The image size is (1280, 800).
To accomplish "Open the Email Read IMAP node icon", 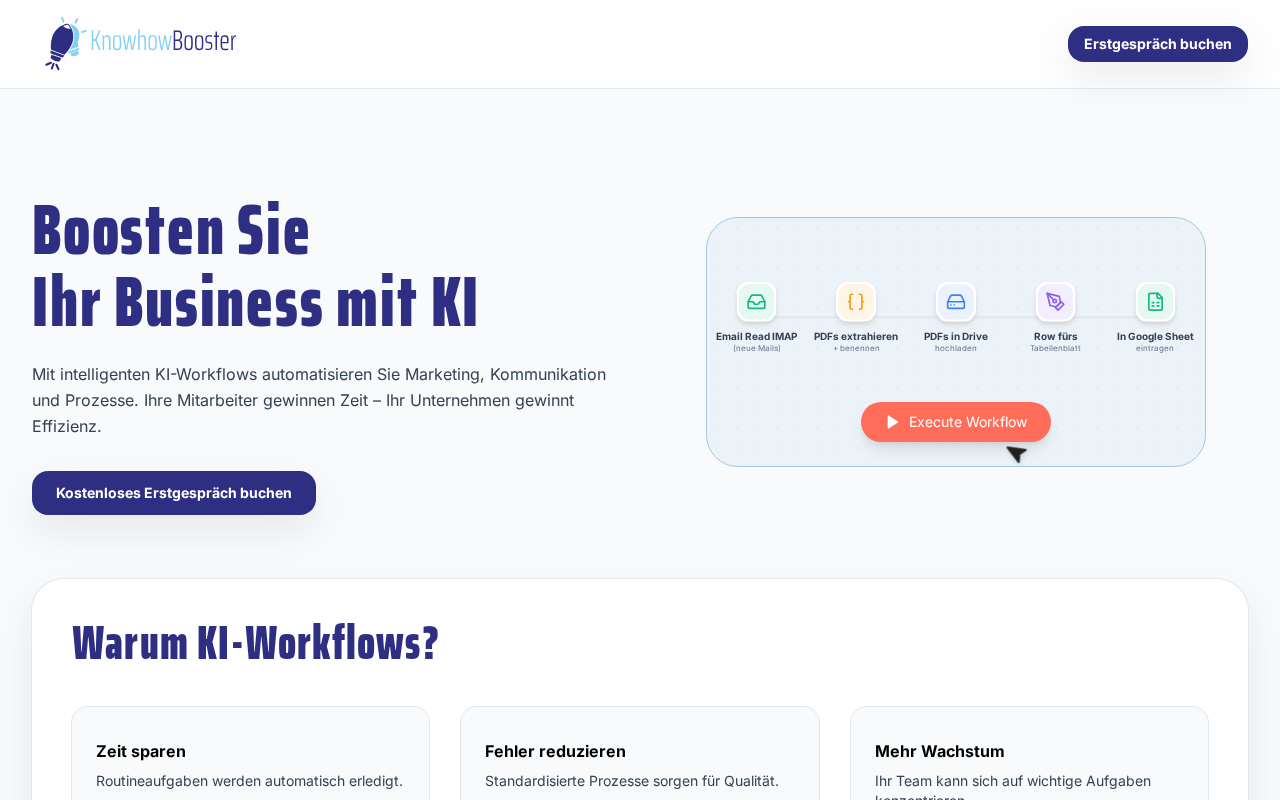I will 756,302.
